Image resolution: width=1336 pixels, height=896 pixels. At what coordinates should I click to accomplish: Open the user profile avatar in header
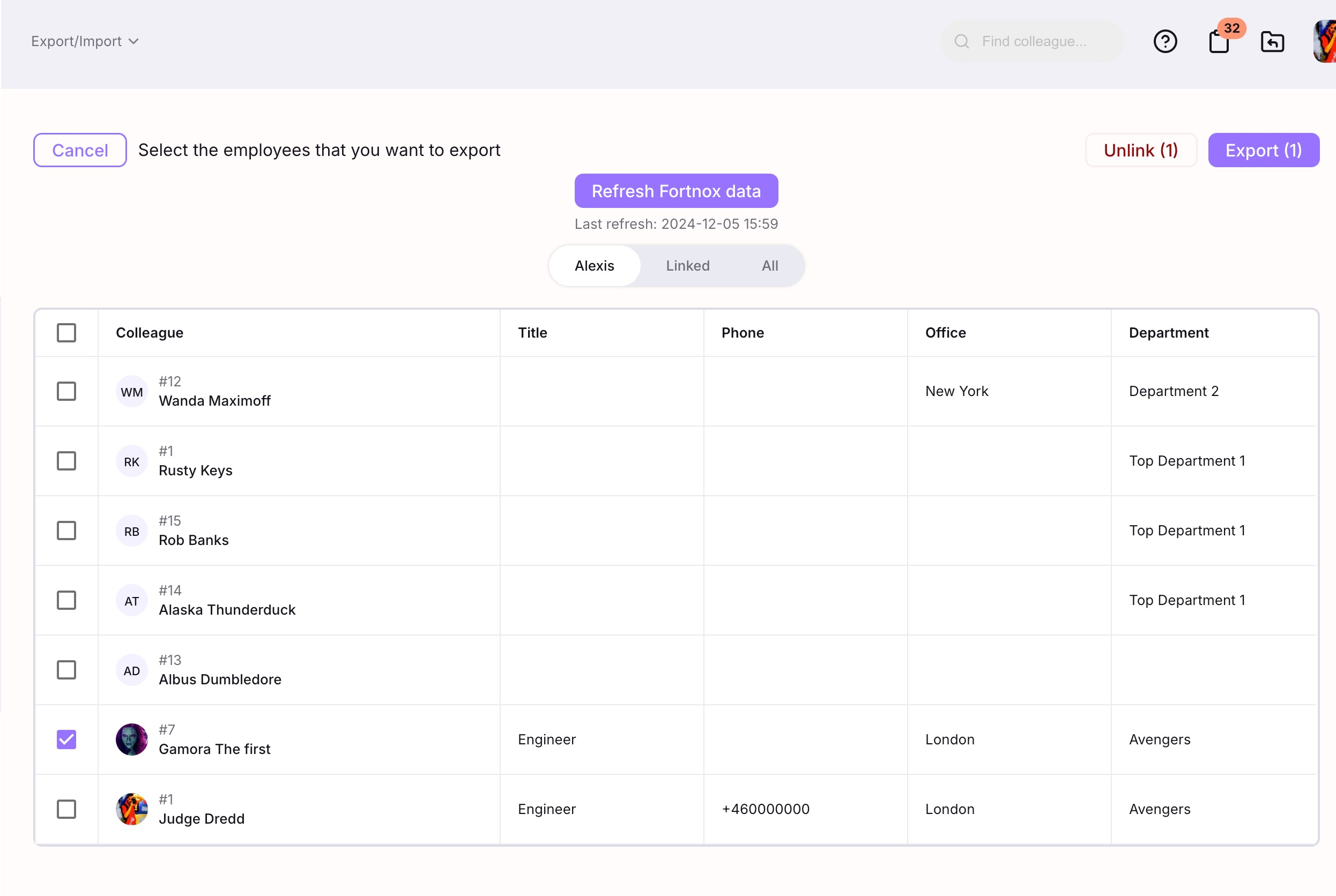[1325, 41]
